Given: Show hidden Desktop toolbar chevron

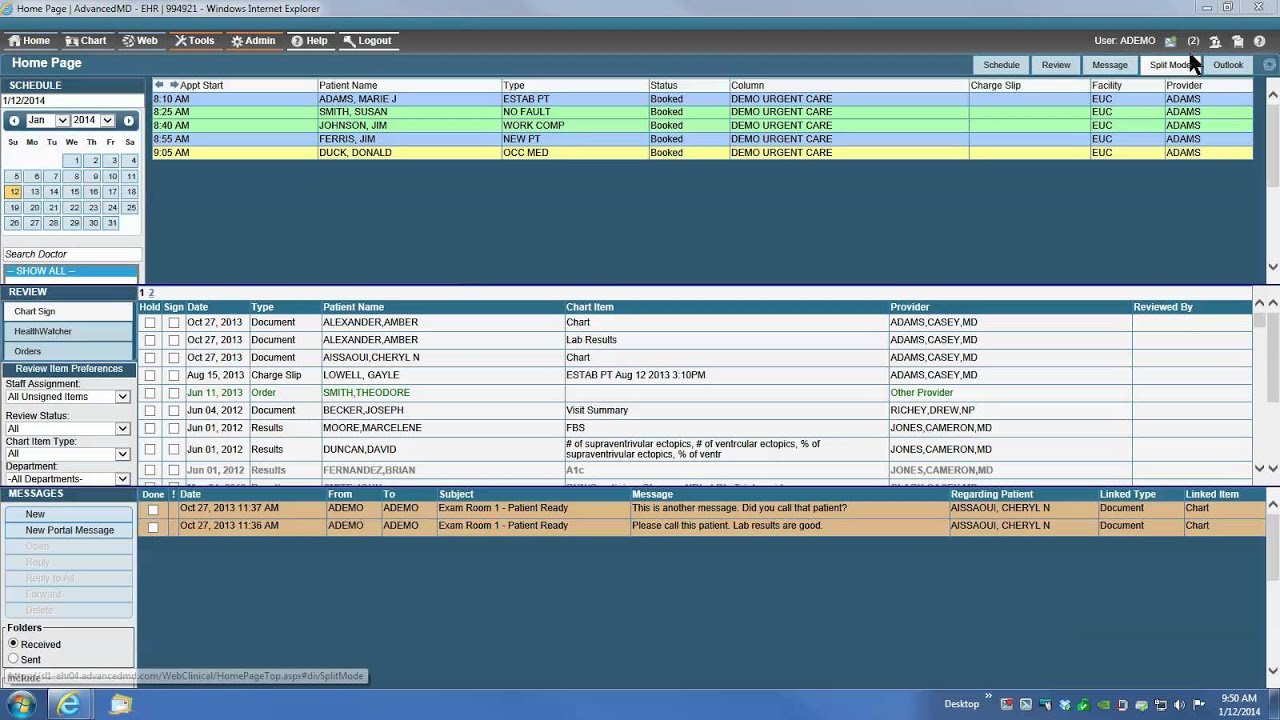Looking at the screenshot, I should pyautogui.click(x=989, y=698).
